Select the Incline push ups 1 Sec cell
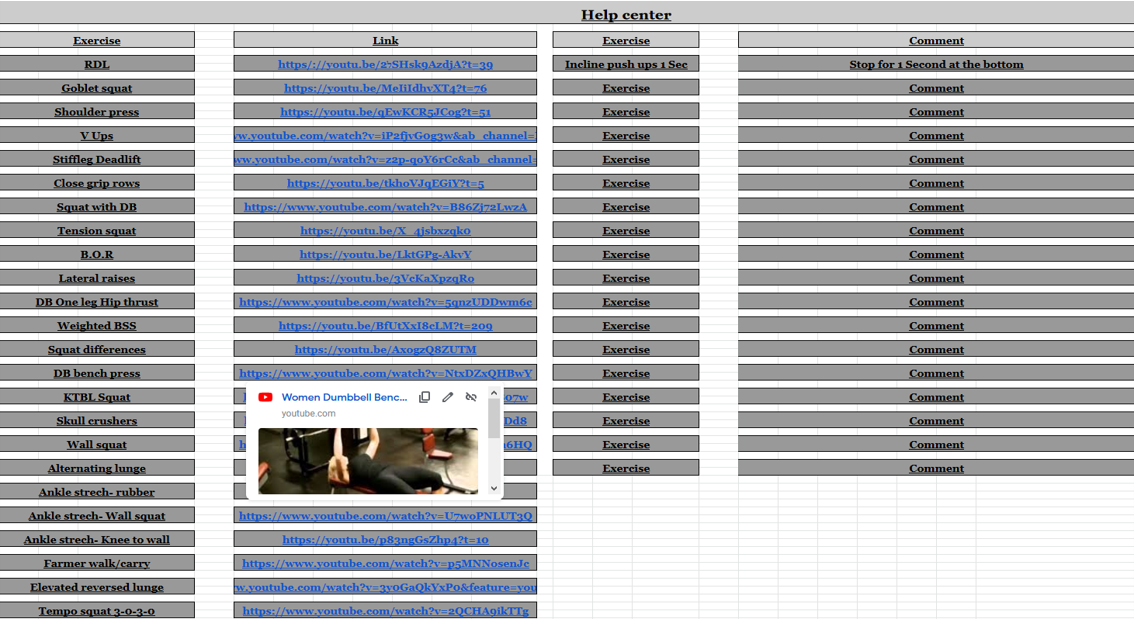This screenshot has width=1134, height=619. (x=626, y=65)
